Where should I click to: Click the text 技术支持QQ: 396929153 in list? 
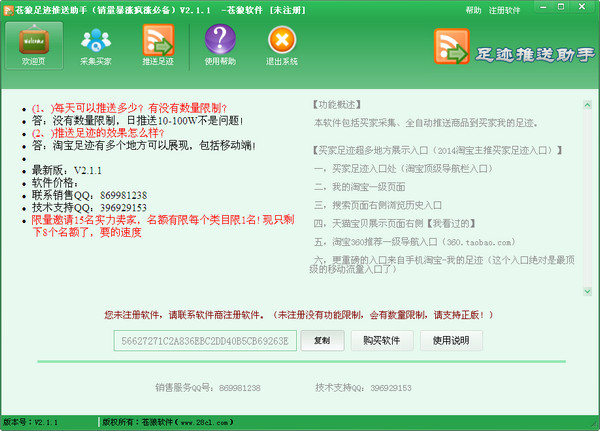click(x=89, y=207)
